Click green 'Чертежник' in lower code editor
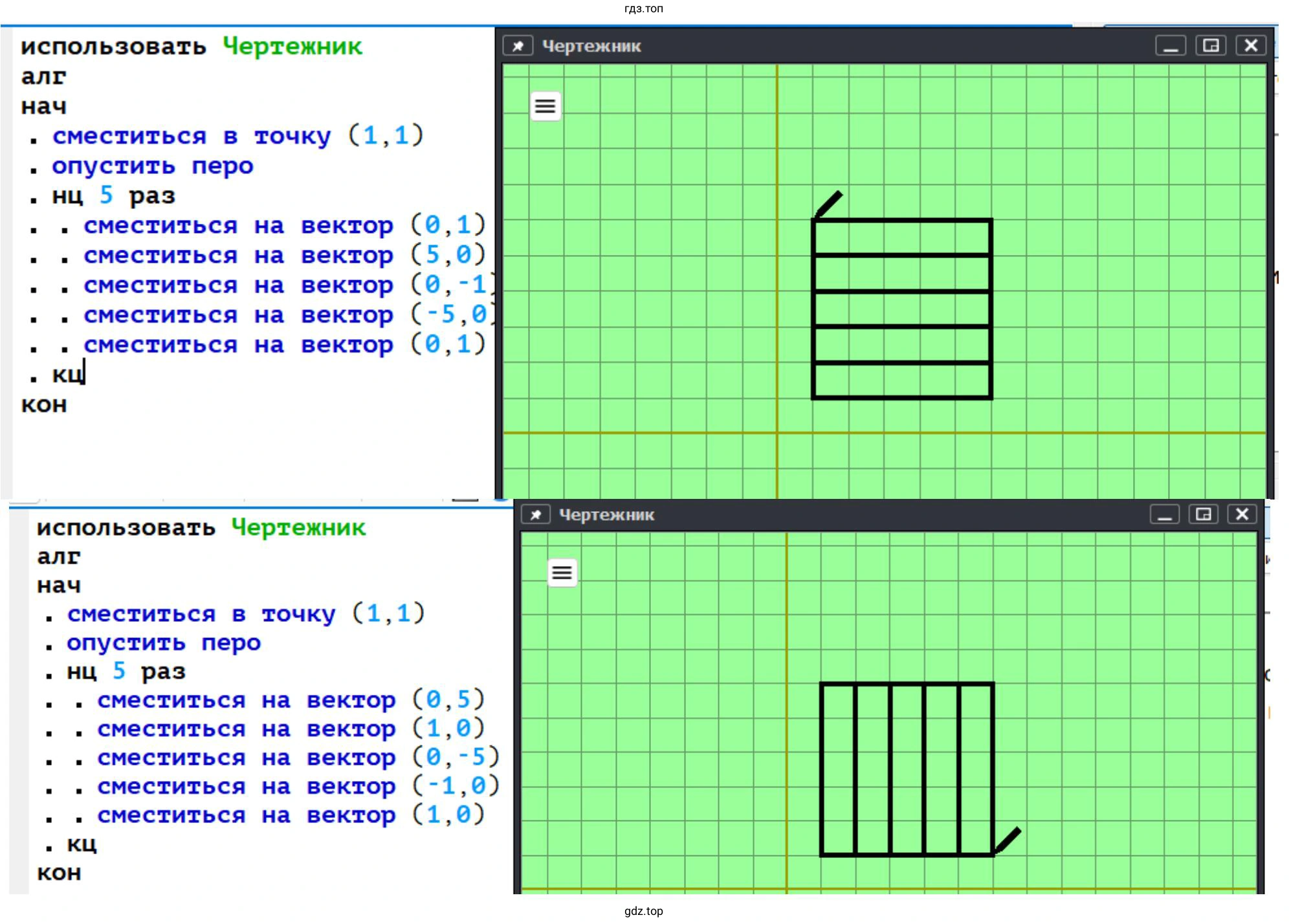This screenshot has height=924, width=1289. pos(299,528)
